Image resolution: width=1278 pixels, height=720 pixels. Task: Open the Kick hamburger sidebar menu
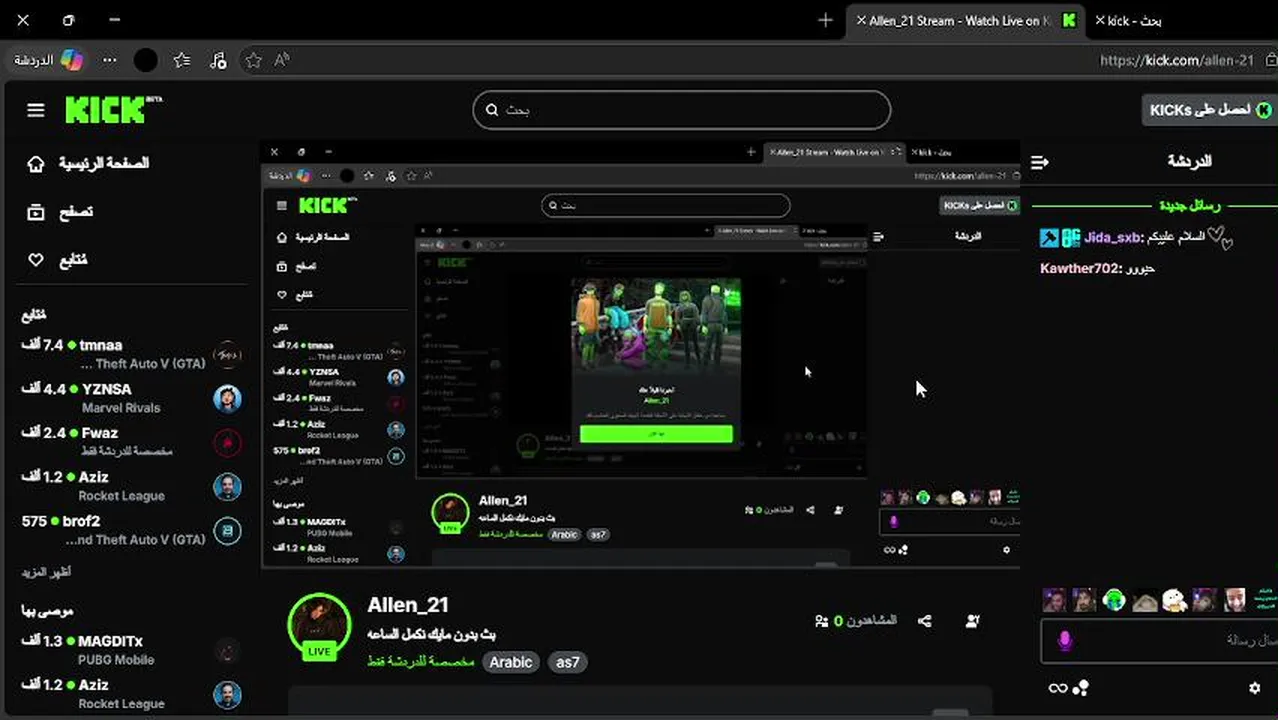point(36,111)
